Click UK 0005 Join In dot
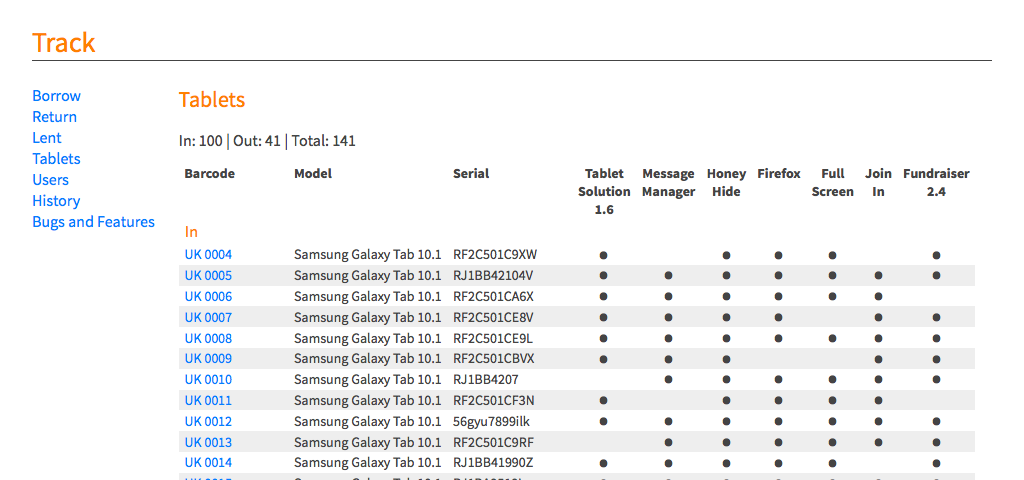 point(878,276)
